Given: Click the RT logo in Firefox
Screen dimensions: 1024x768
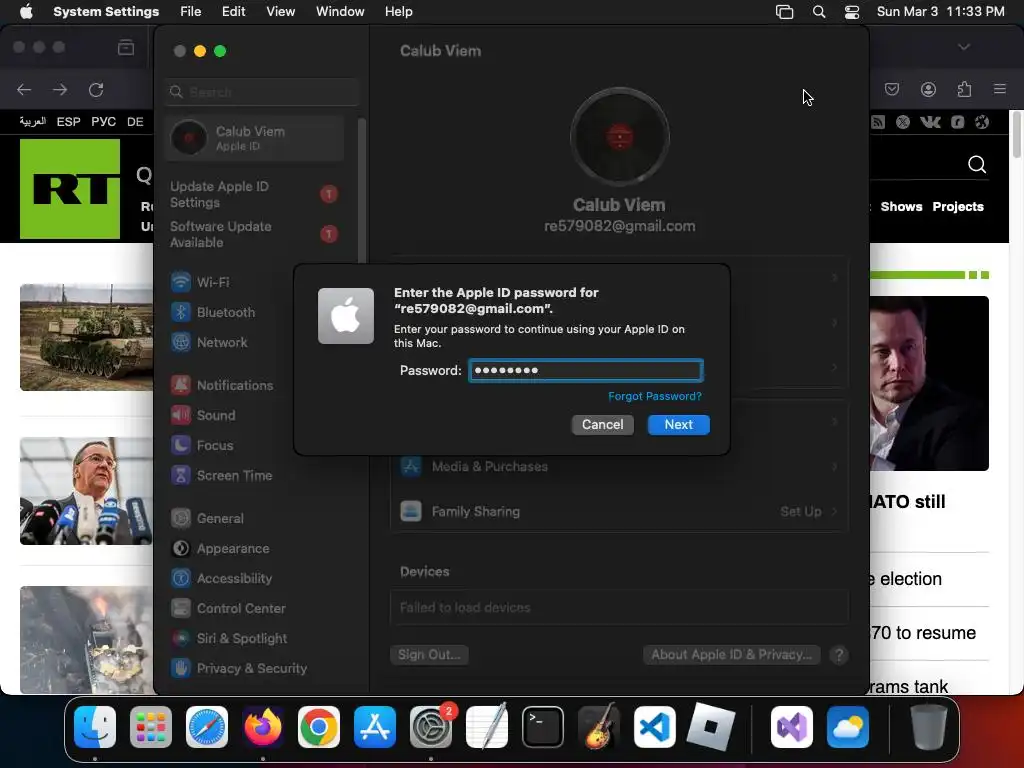Looking at the screenshot, I should pos(70,189).
